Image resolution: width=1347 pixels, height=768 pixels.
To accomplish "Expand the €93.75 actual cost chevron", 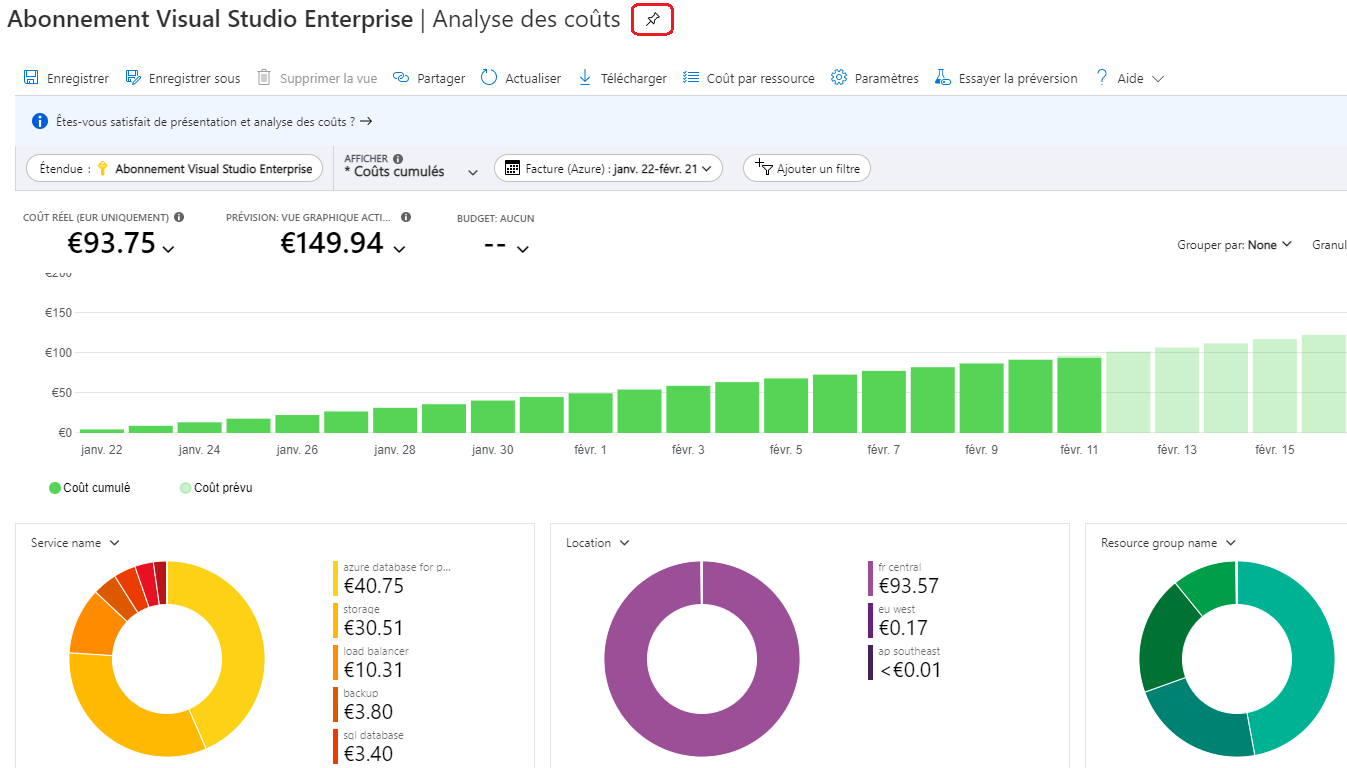I will [x=168, y=249].
